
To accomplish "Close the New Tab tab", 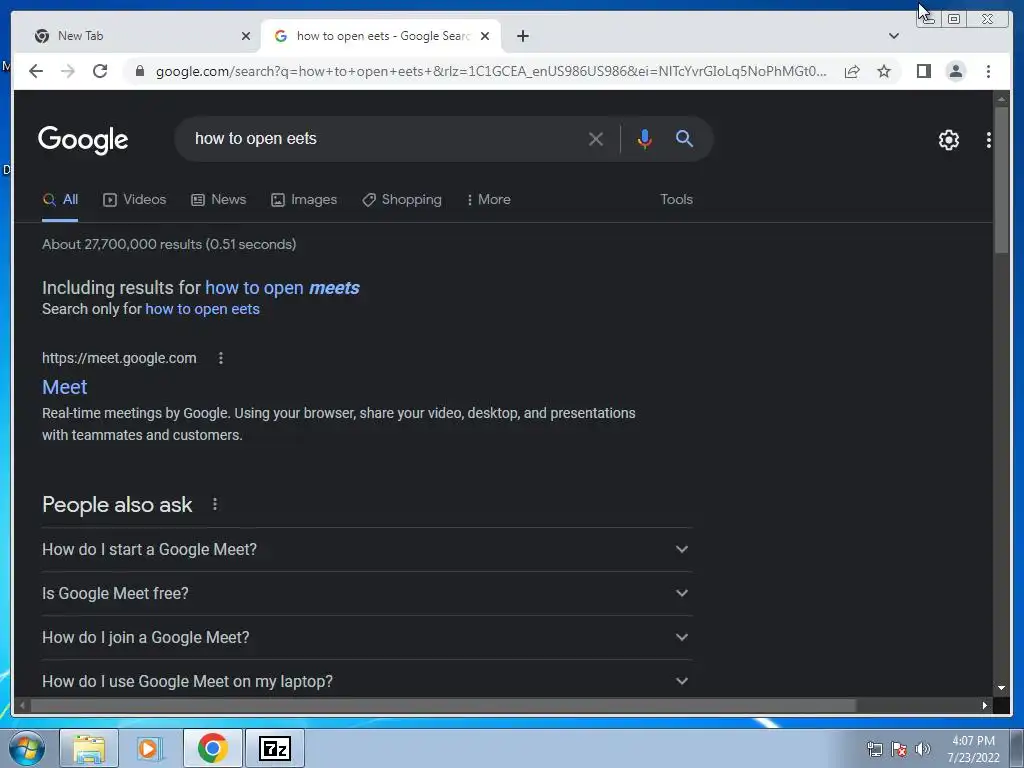I will tap(246, 36).
